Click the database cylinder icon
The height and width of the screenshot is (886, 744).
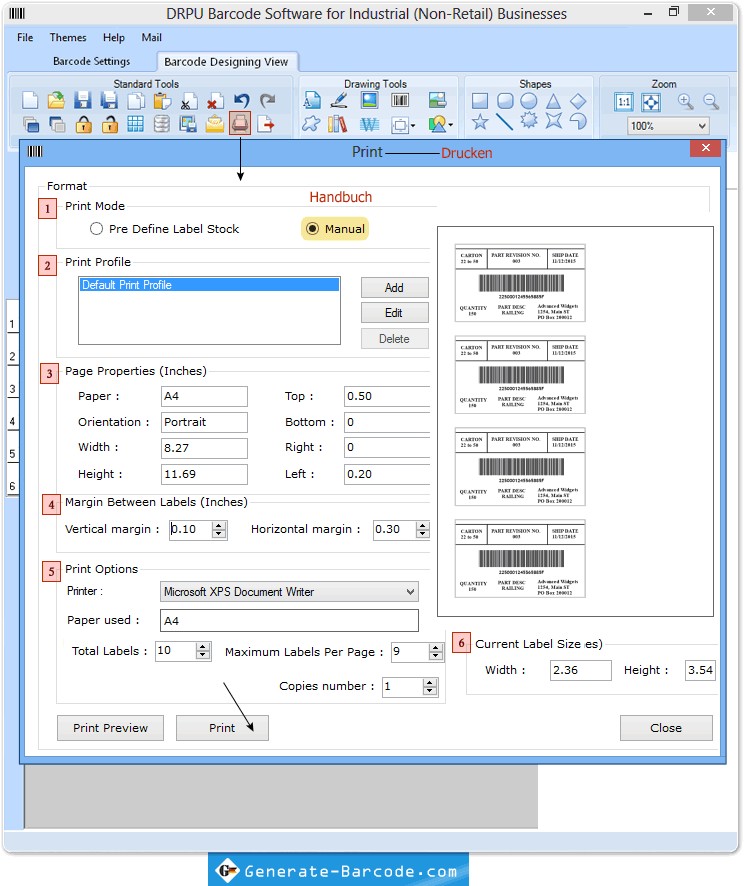(162, 124)
